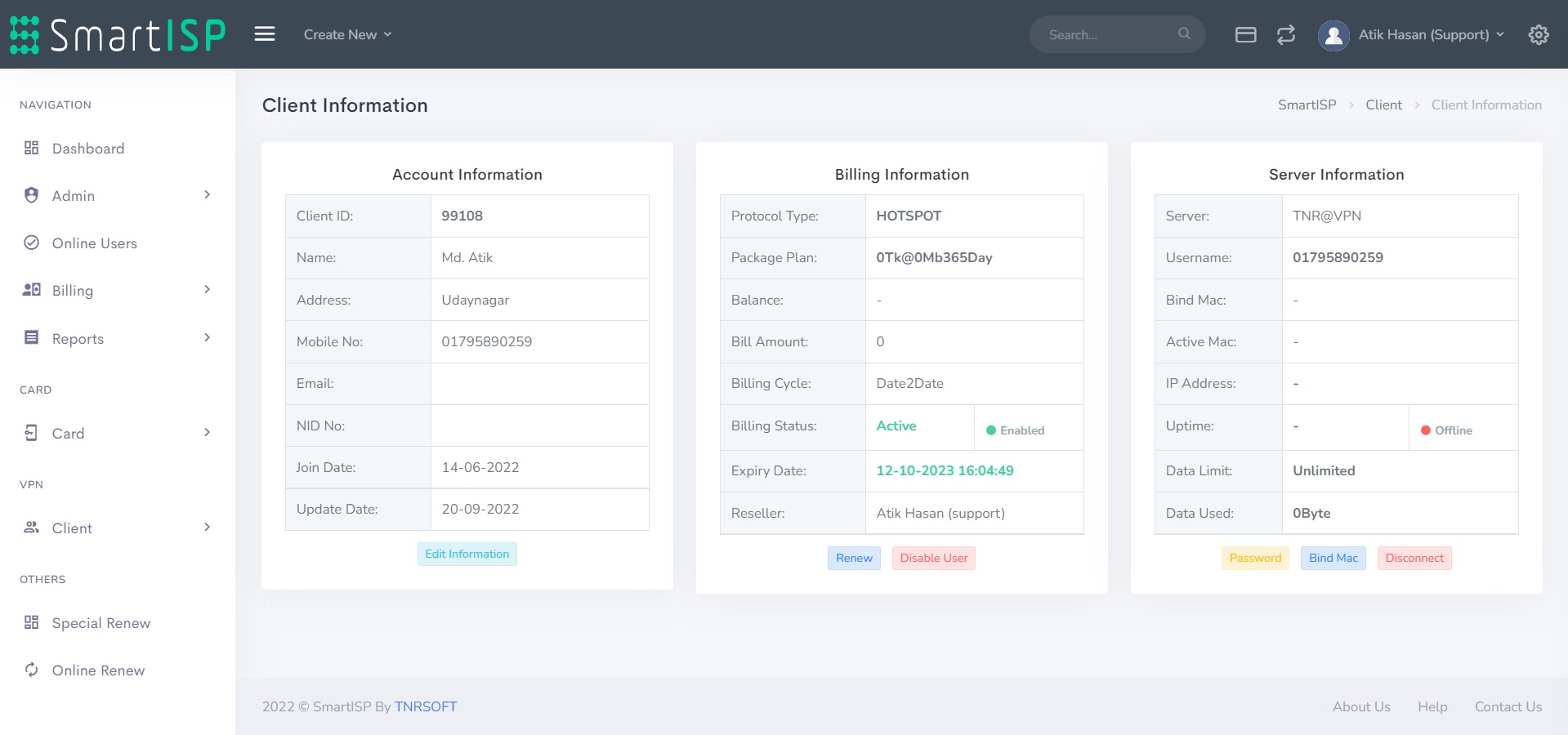The height and width of the screenshot is (735, 1568).
Task: Click the Edit Information button
Action: (x=467, y=554)
